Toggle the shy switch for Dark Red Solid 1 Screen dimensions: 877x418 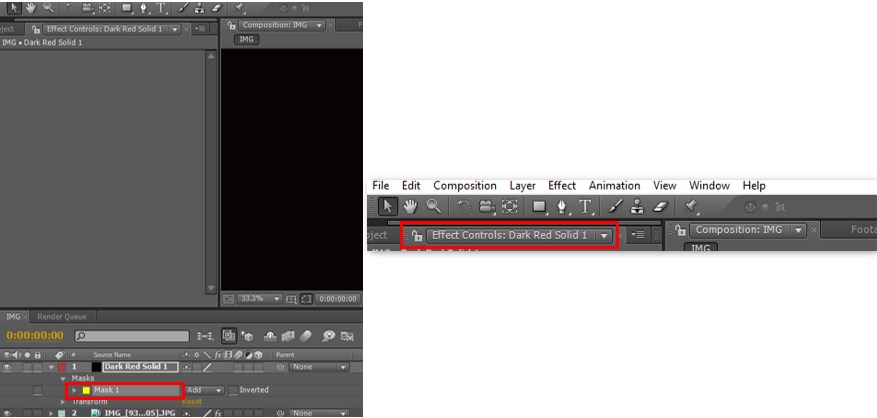click(x=187, y=368)
